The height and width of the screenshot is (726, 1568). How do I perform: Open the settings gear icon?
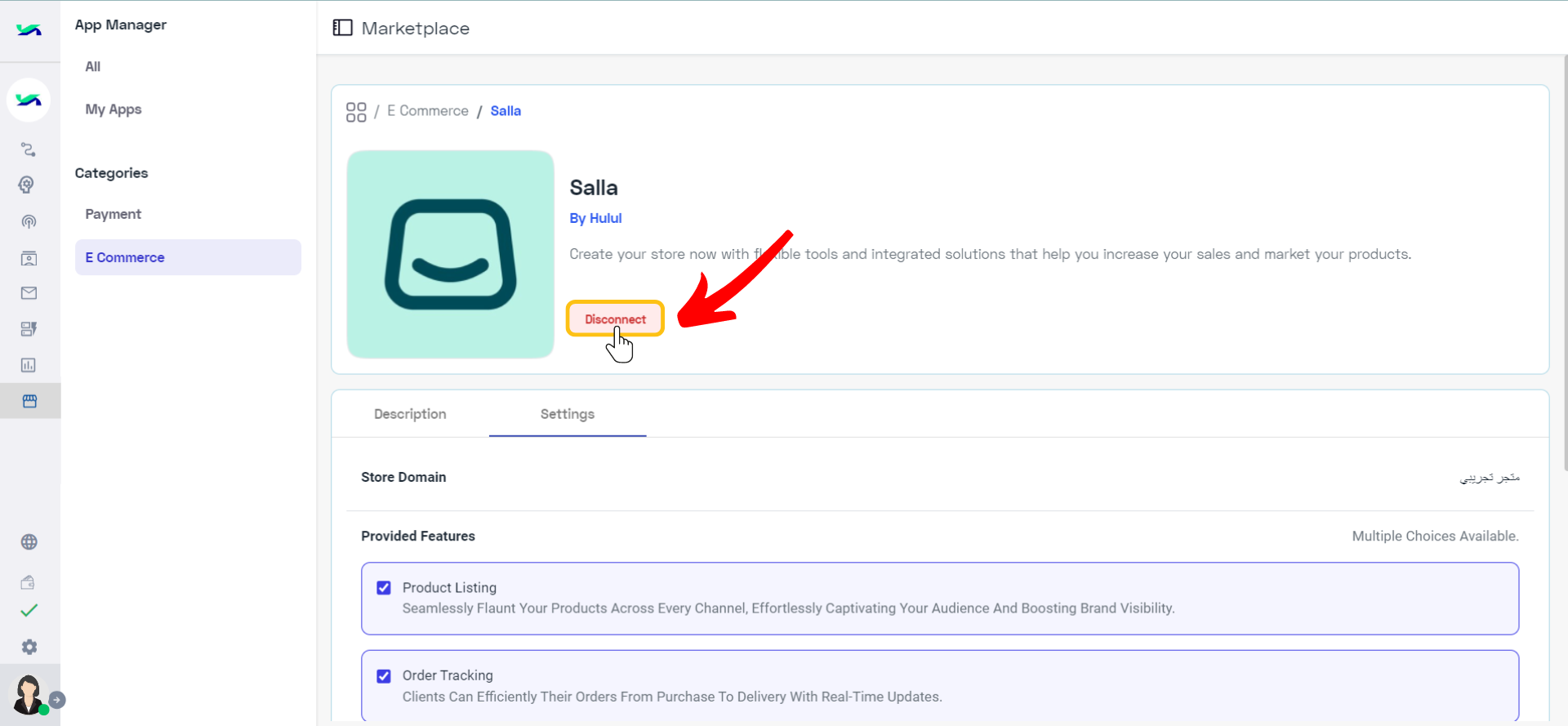point(29,647)
